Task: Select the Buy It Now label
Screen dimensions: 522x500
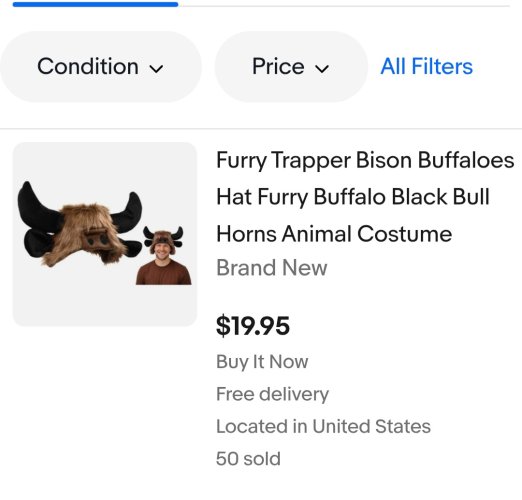Action: [262, 362]
